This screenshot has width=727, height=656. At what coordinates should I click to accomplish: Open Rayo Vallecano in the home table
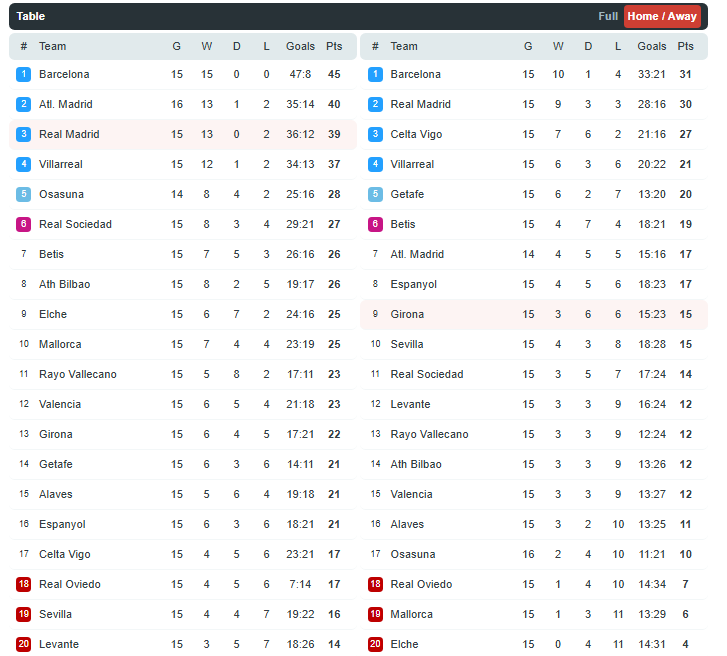77,374
